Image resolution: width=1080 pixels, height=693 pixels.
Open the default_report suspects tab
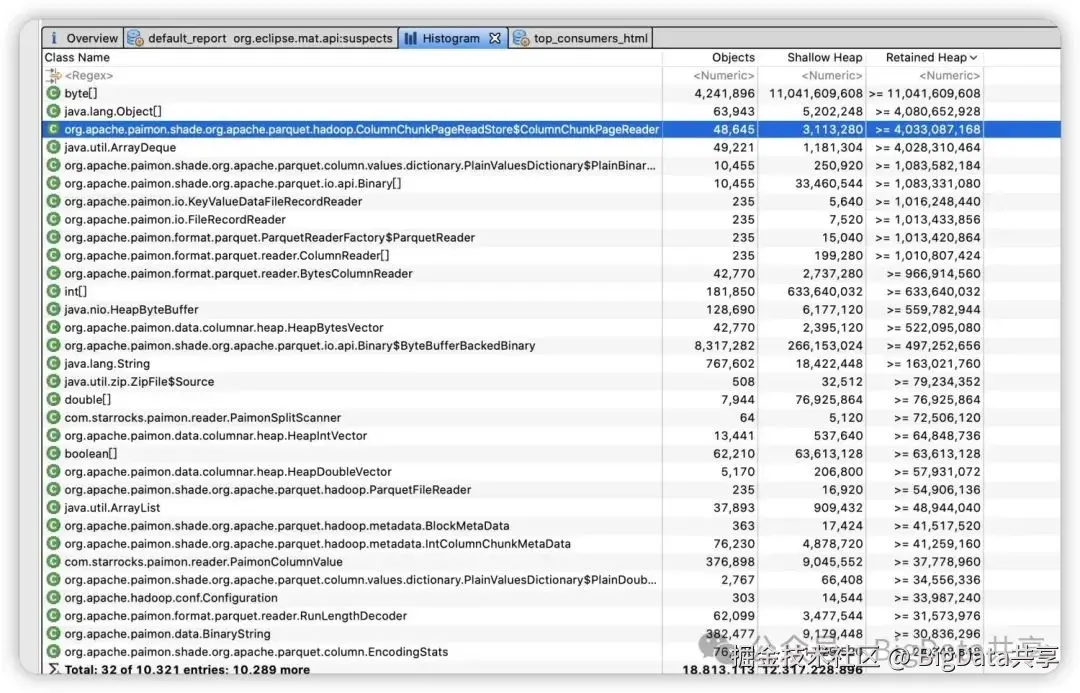click(x=261, y=39)
